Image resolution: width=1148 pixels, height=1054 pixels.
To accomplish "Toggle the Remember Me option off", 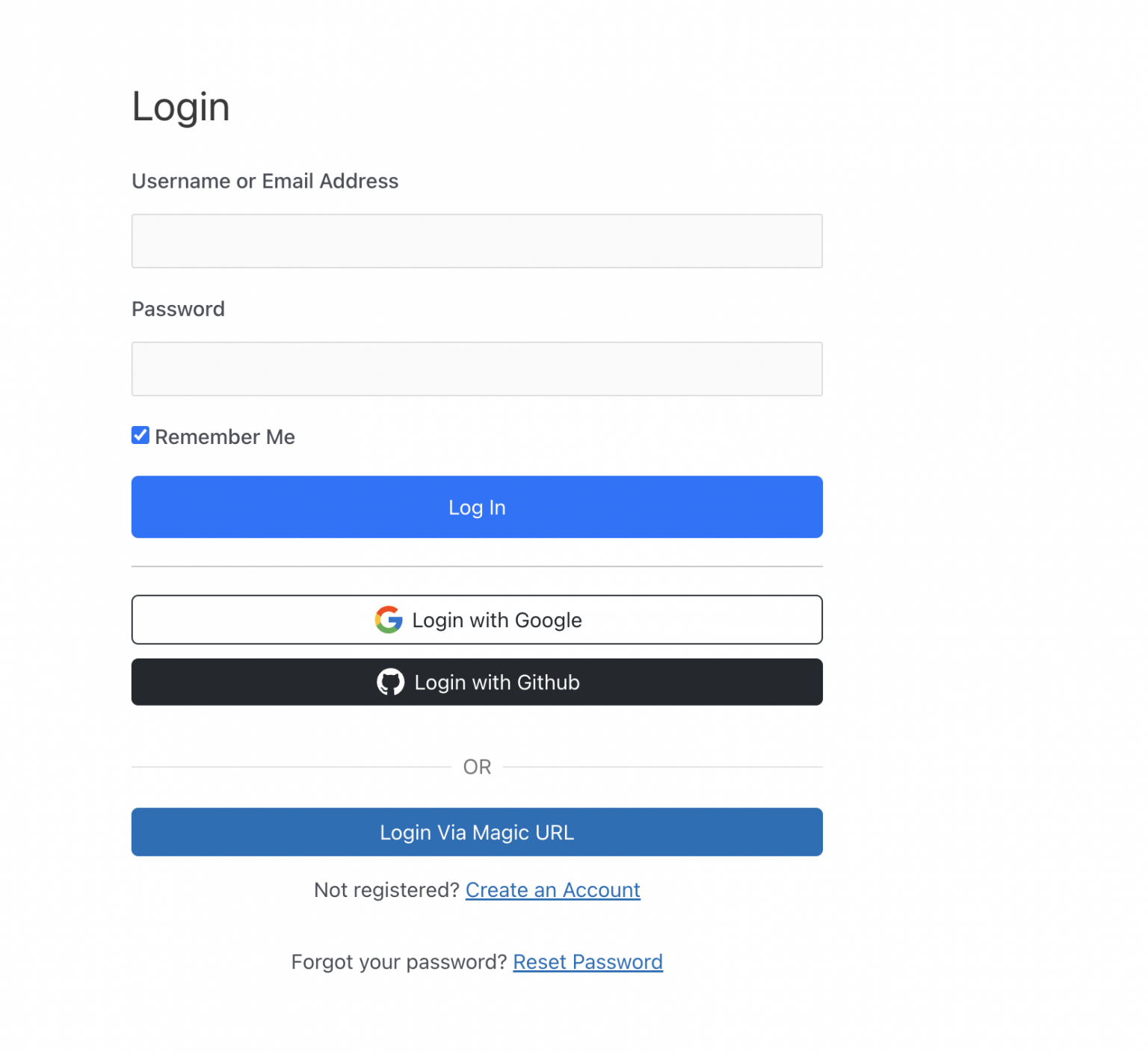I will click(140, 435).
